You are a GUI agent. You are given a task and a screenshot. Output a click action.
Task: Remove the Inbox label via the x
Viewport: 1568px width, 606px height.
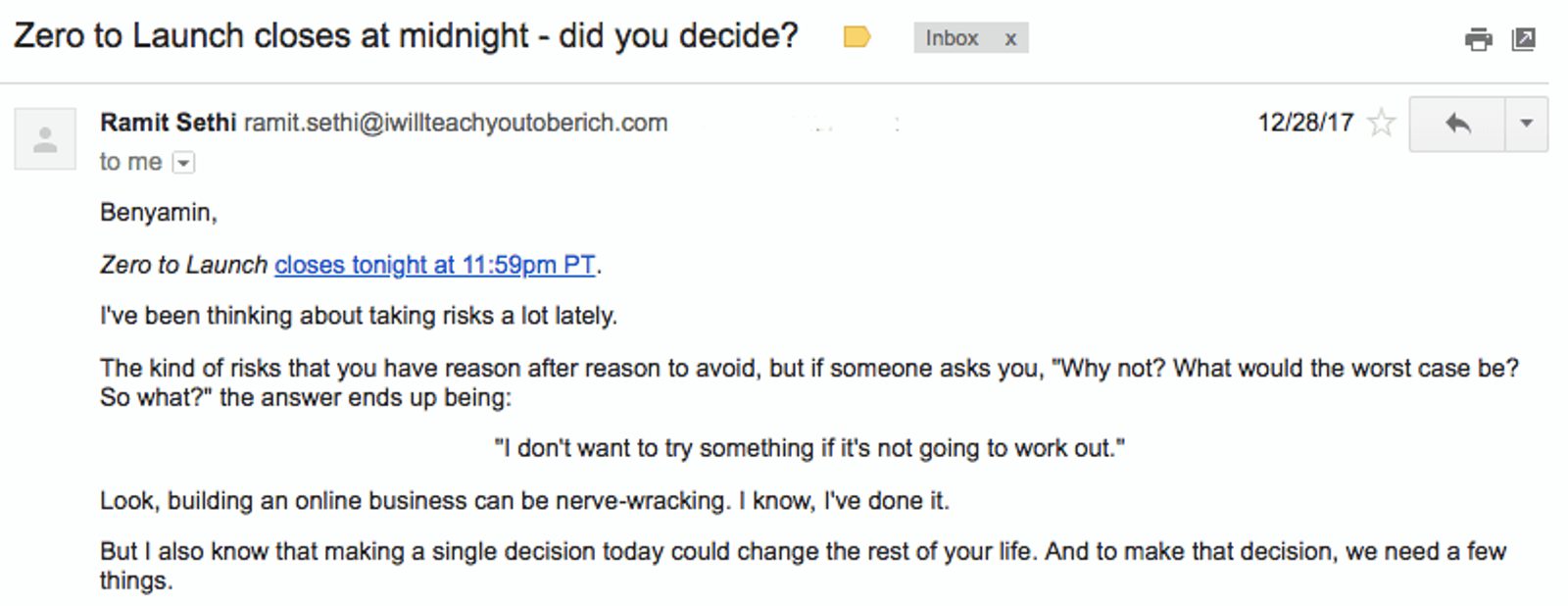pyautogui.click(x=1010, y=38)
